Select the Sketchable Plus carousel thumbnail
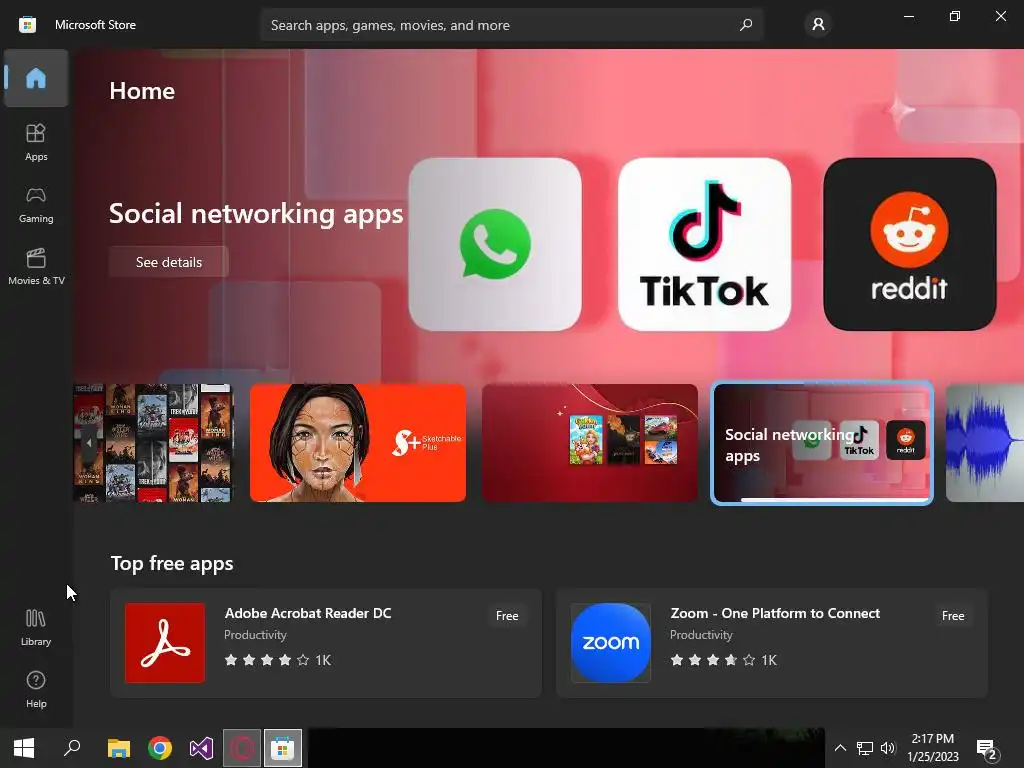 pyautogui.click(x=358, y=443)
